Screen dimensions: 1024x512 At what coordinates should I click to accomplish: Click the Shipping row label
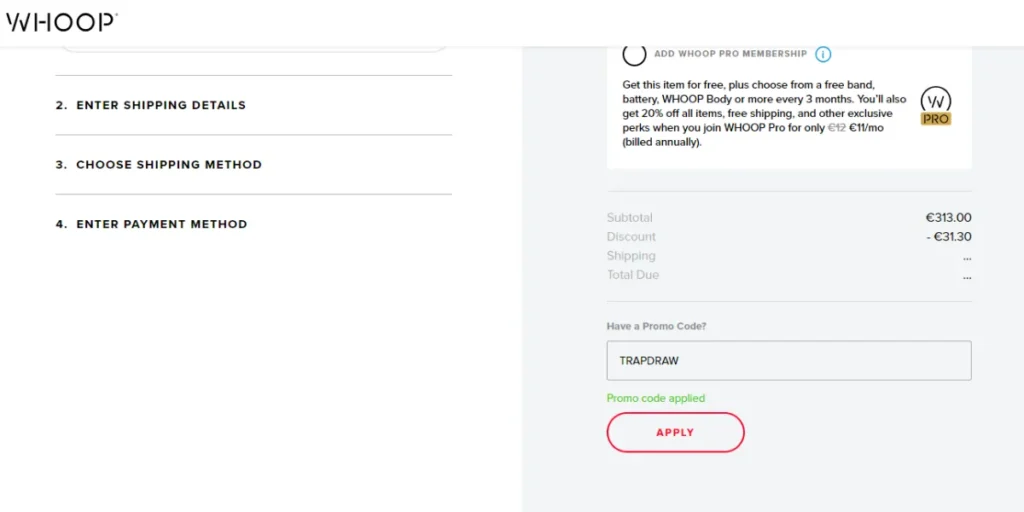click(631, 256)
